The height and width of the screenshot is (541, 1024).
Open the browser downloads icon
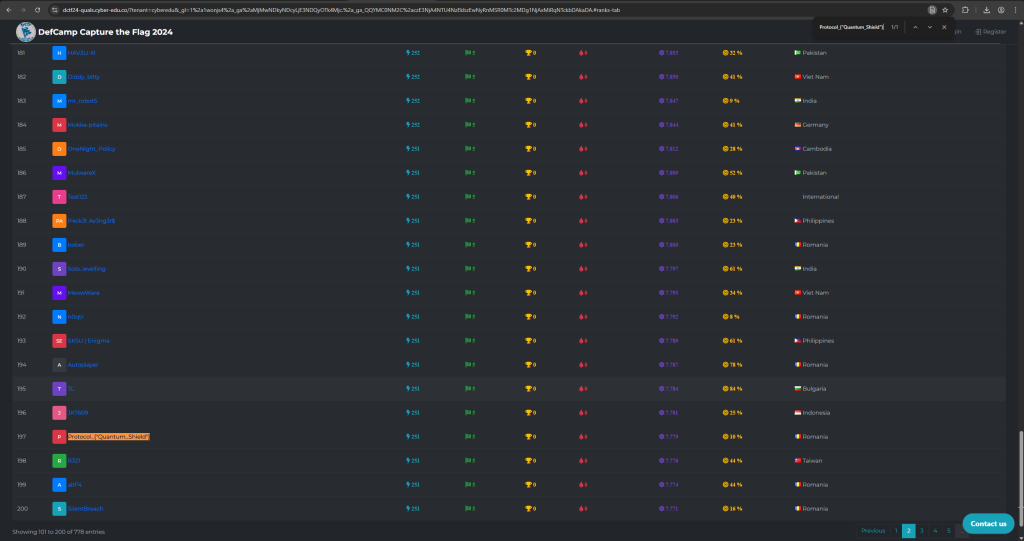point(986,9)
